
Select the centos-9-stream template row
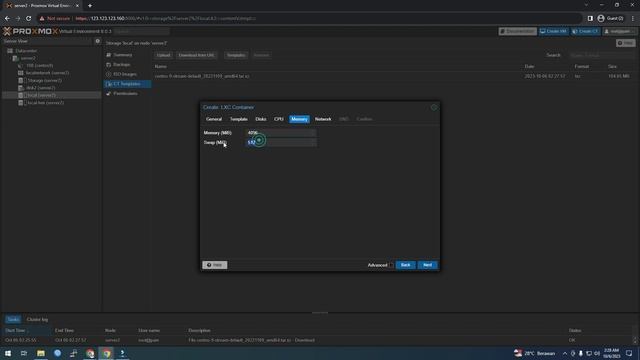pyautogui.click(x=393, y=76)
